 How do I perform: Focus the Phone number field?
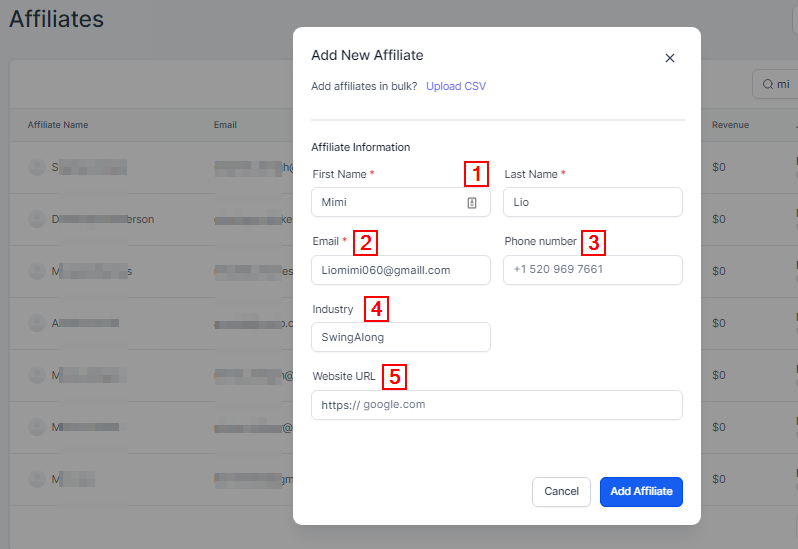click(x=592, y=270)
